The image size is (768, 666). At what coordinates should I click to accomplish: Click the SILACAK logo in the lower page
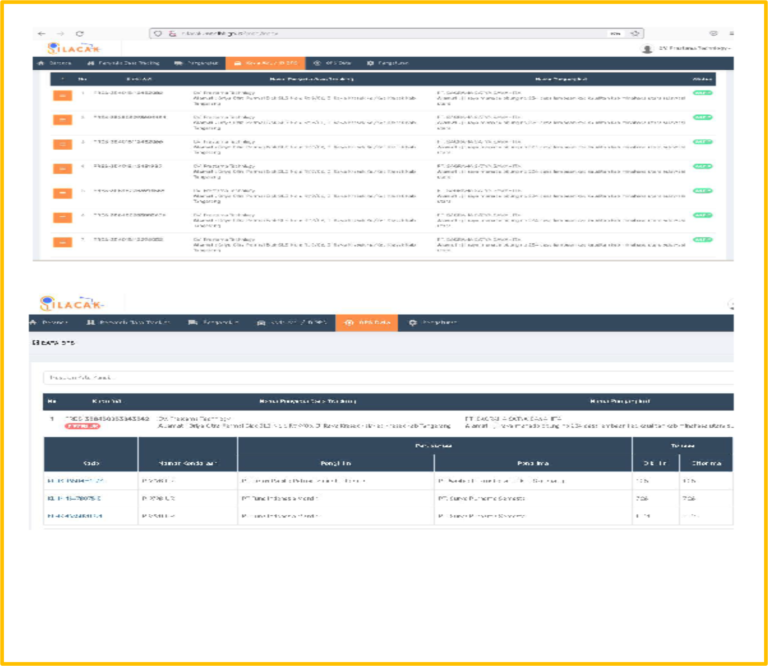point(68,302)
